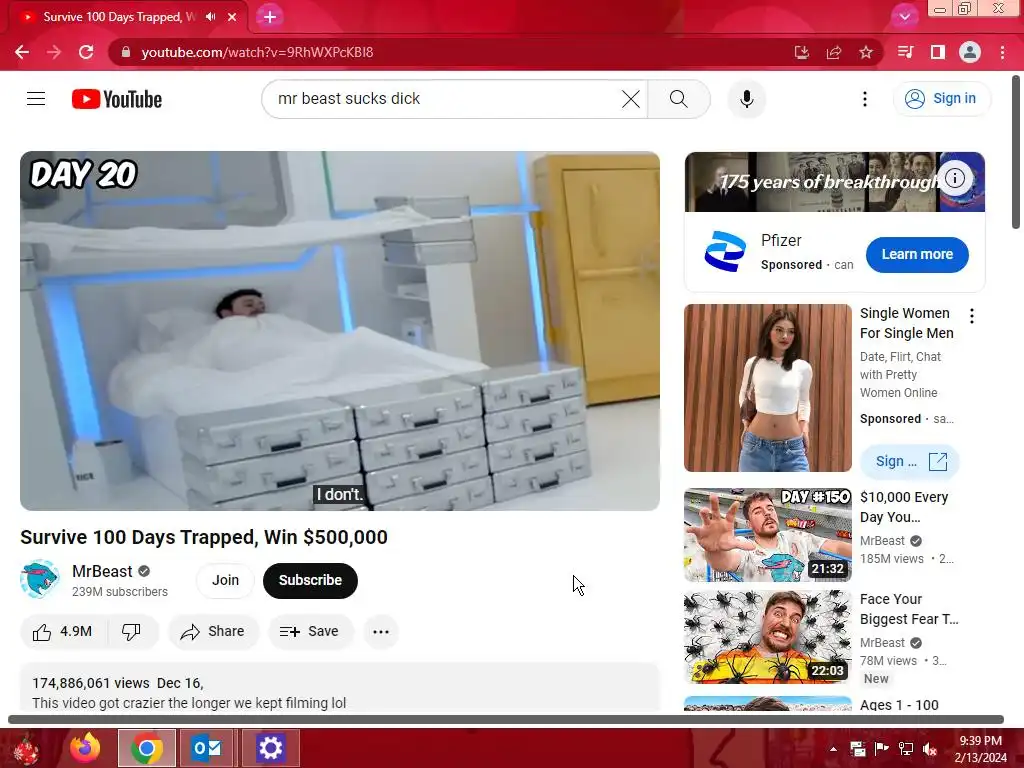
Task: Click the horizontal scrollbar at bottom
Action: coord(505,720)
